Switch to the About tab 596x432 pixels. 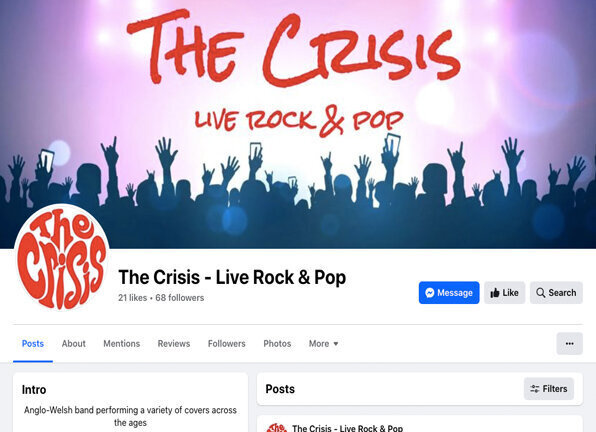pos(74,343)
